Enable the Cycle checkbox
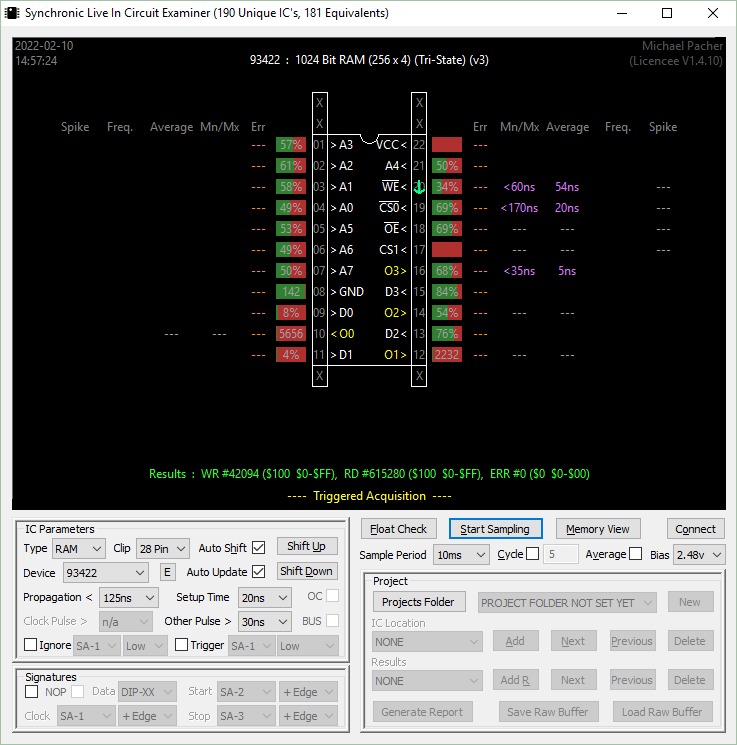 532,554
